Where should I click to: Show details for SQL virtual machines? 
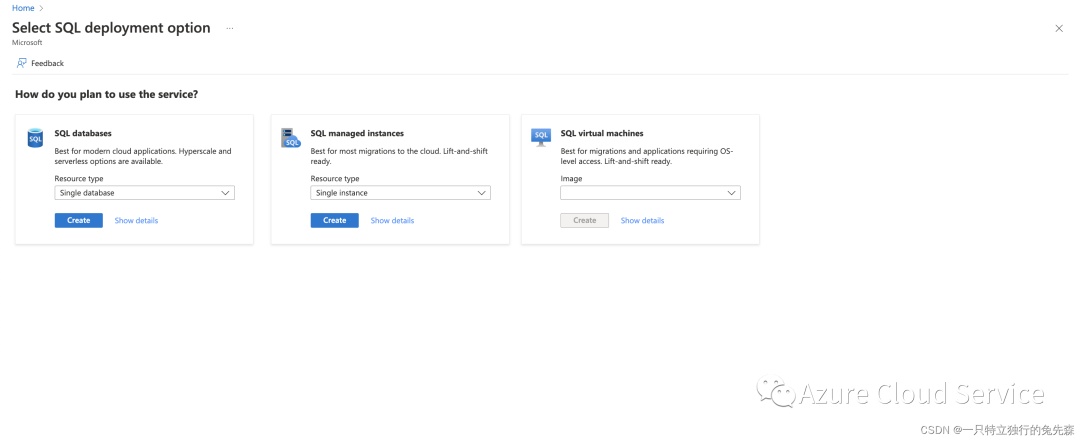click(x=642, y=220)
